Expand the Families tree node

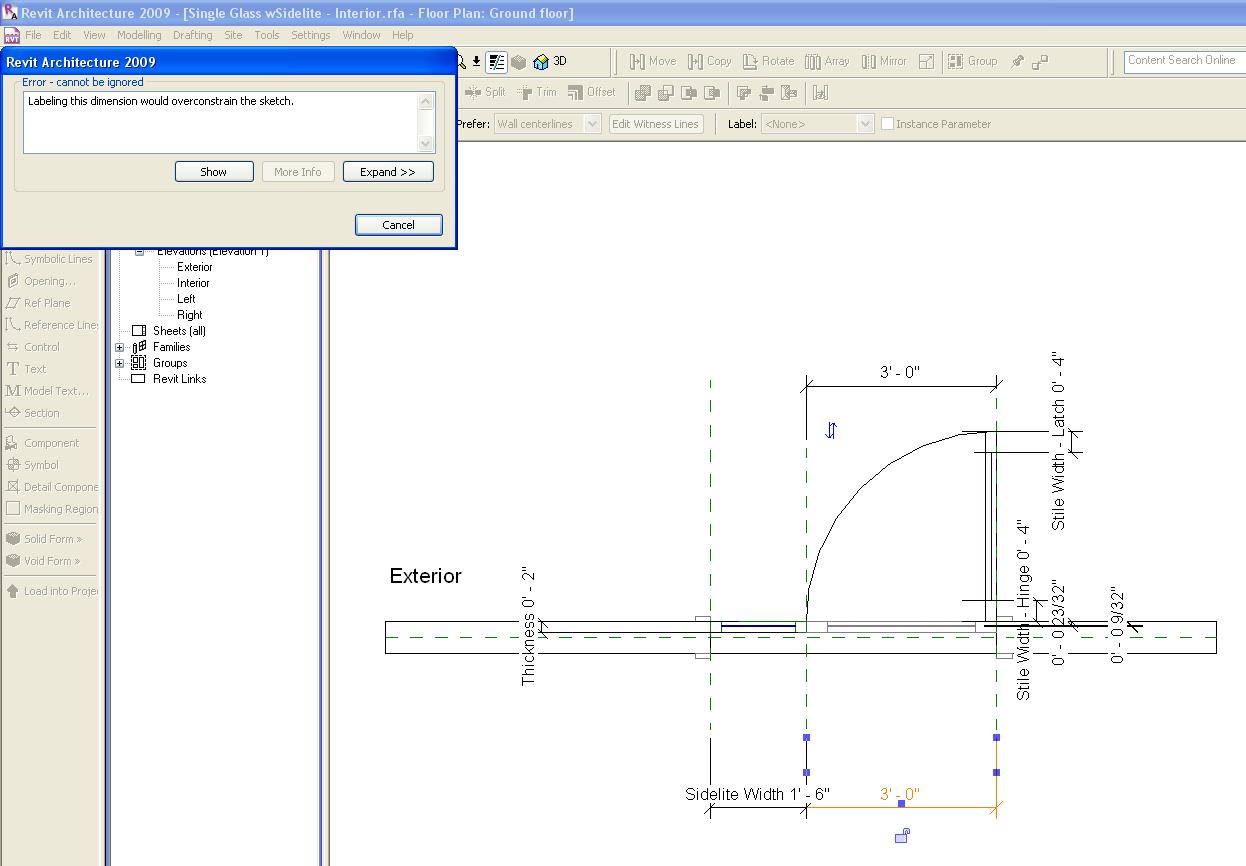(120, 347)
